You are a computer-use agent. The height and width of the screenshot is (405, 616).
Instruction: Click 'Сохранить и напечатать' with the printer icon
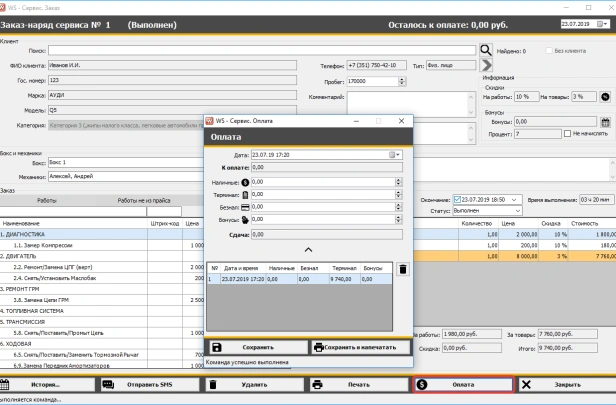coord(360,347)
